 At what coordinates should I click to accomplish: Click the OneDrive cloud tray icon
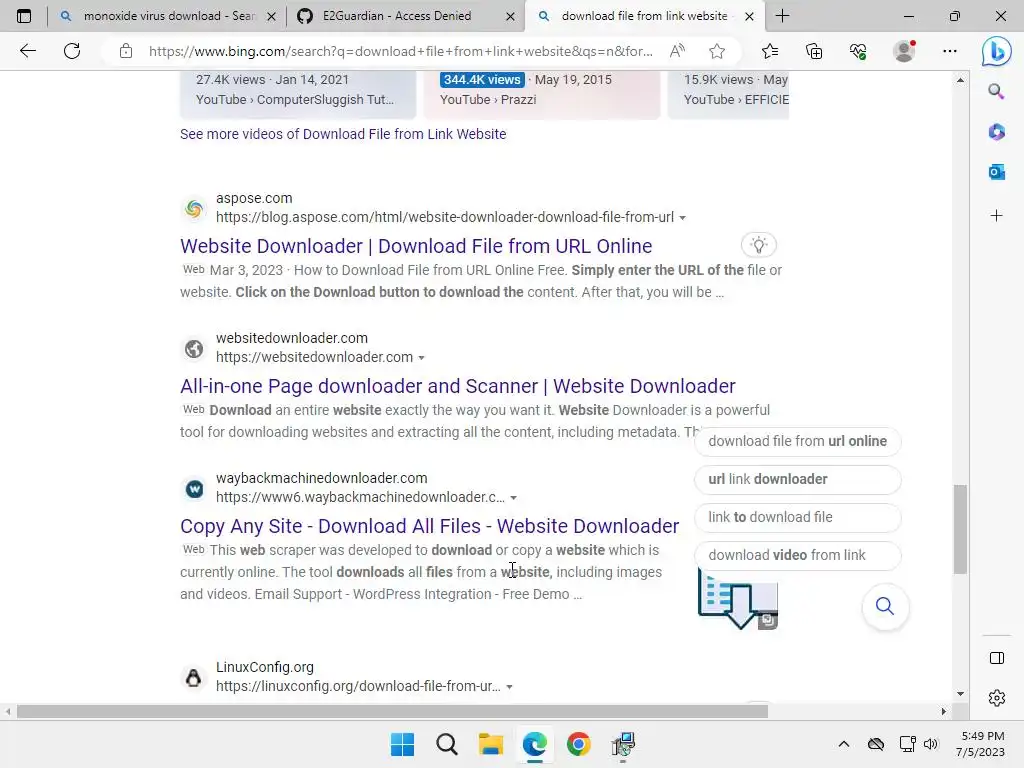click(x=876, y=744)
